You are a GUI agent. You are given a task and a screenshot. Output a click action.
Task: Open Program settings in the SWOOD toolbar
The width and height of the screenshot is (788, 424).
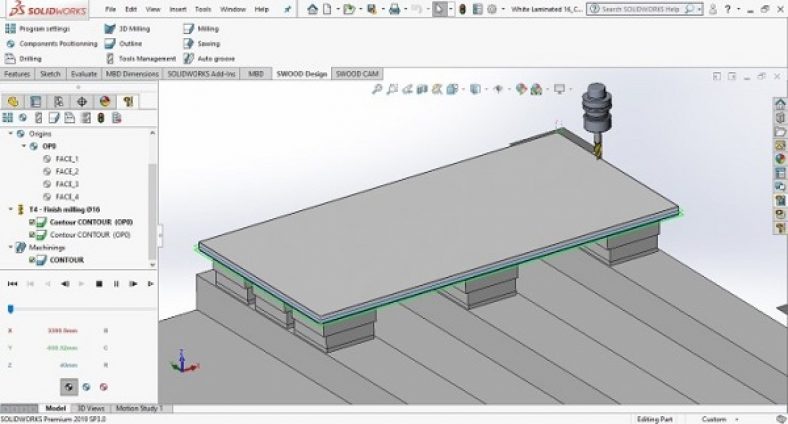click(x=44, y=29)
